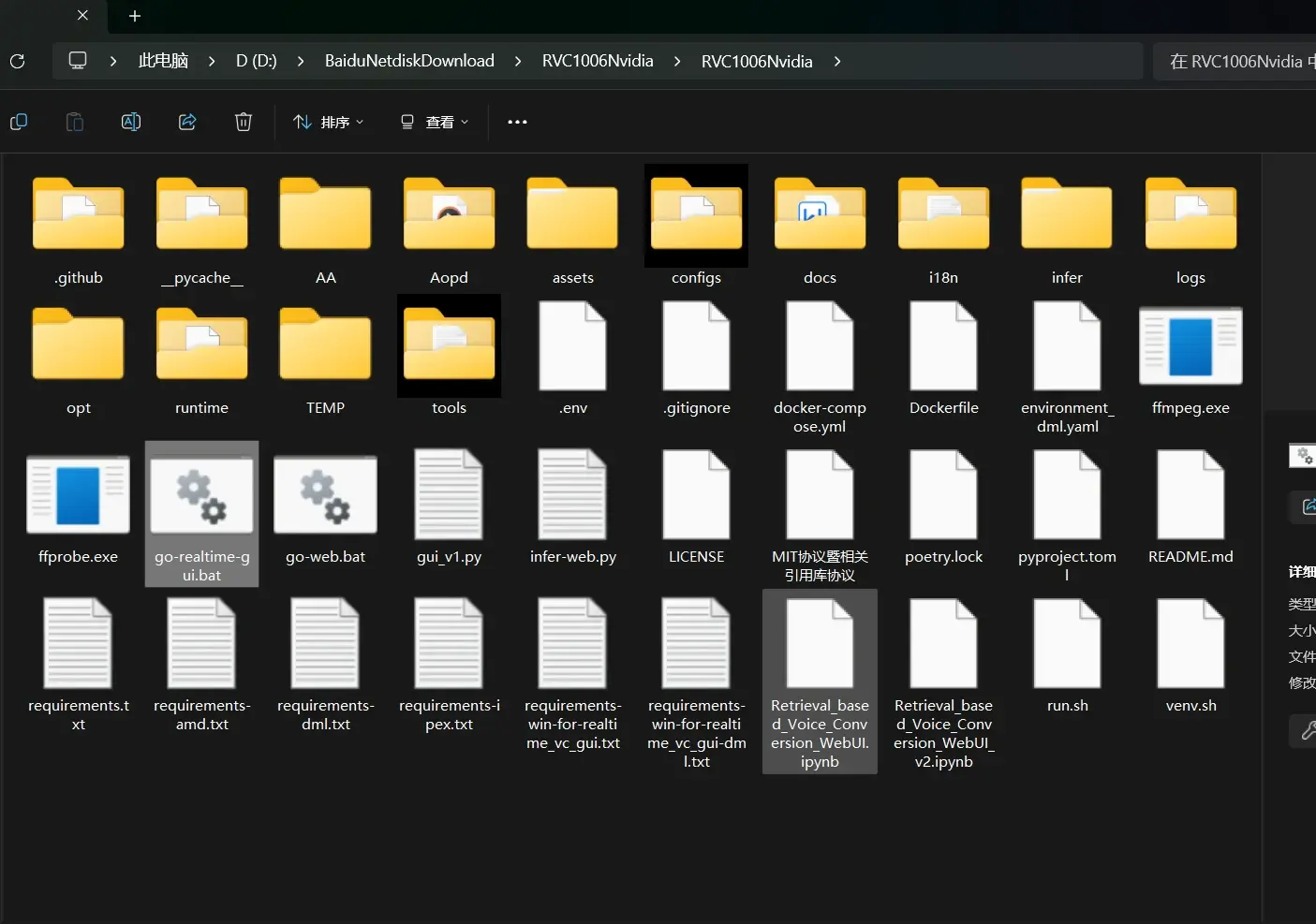Select D (D:) in the breadcrumb path
The height and width of the screenshot is (924, 1316).
[256, 61]
